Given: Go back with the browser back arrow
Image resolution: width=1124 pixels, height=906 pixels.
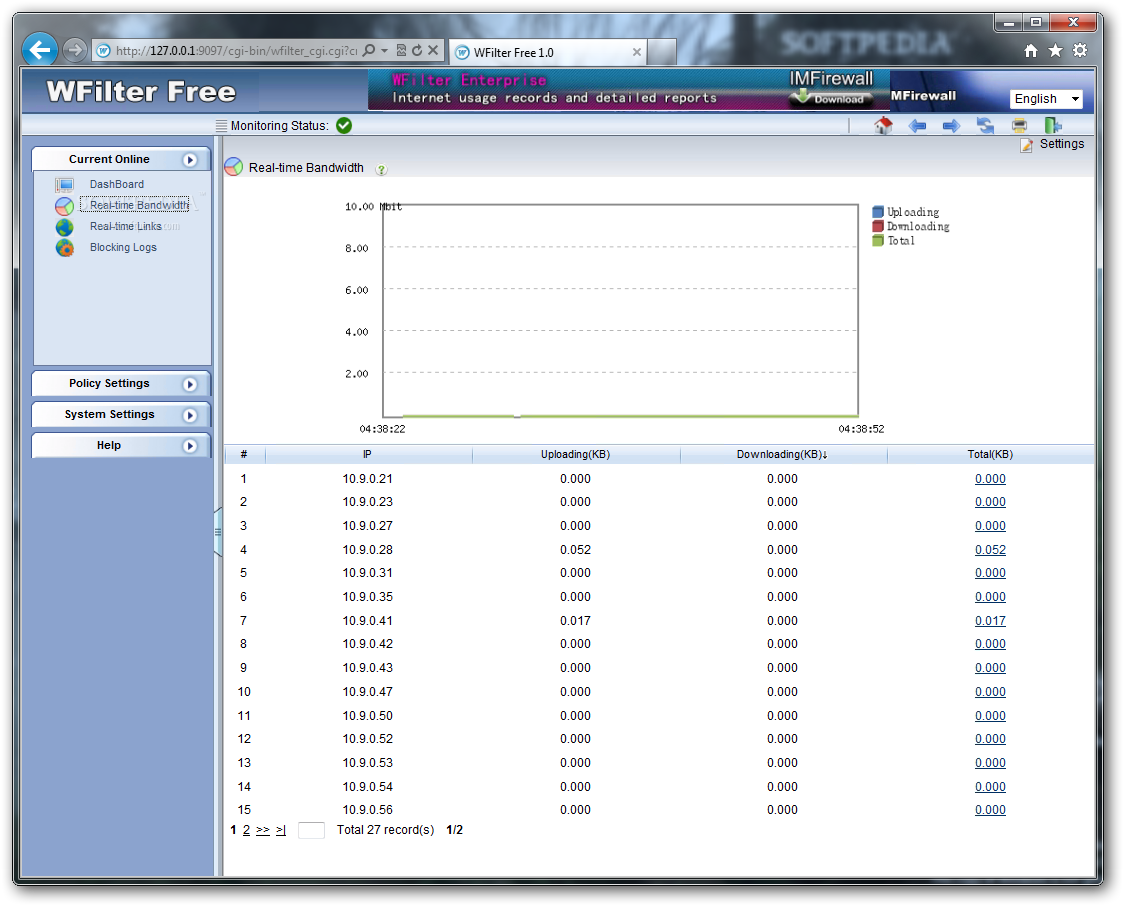Looking at the screenshot, I should click(39, 50).
